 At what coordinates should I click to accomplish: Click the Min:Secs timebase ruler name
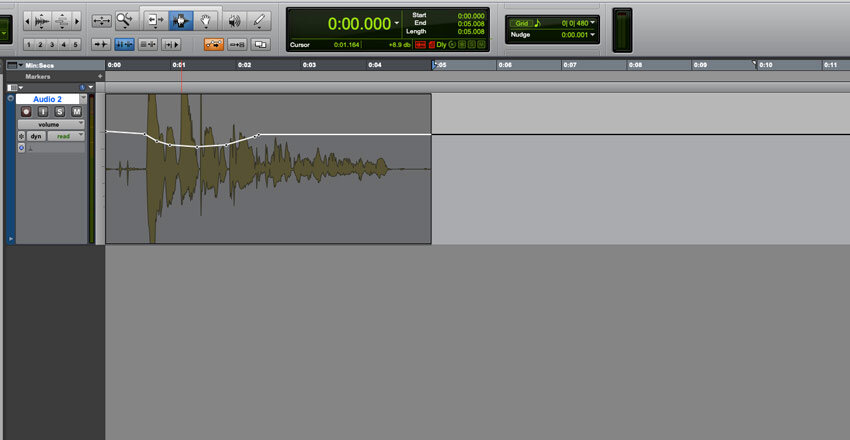click(x=40, y=66)
